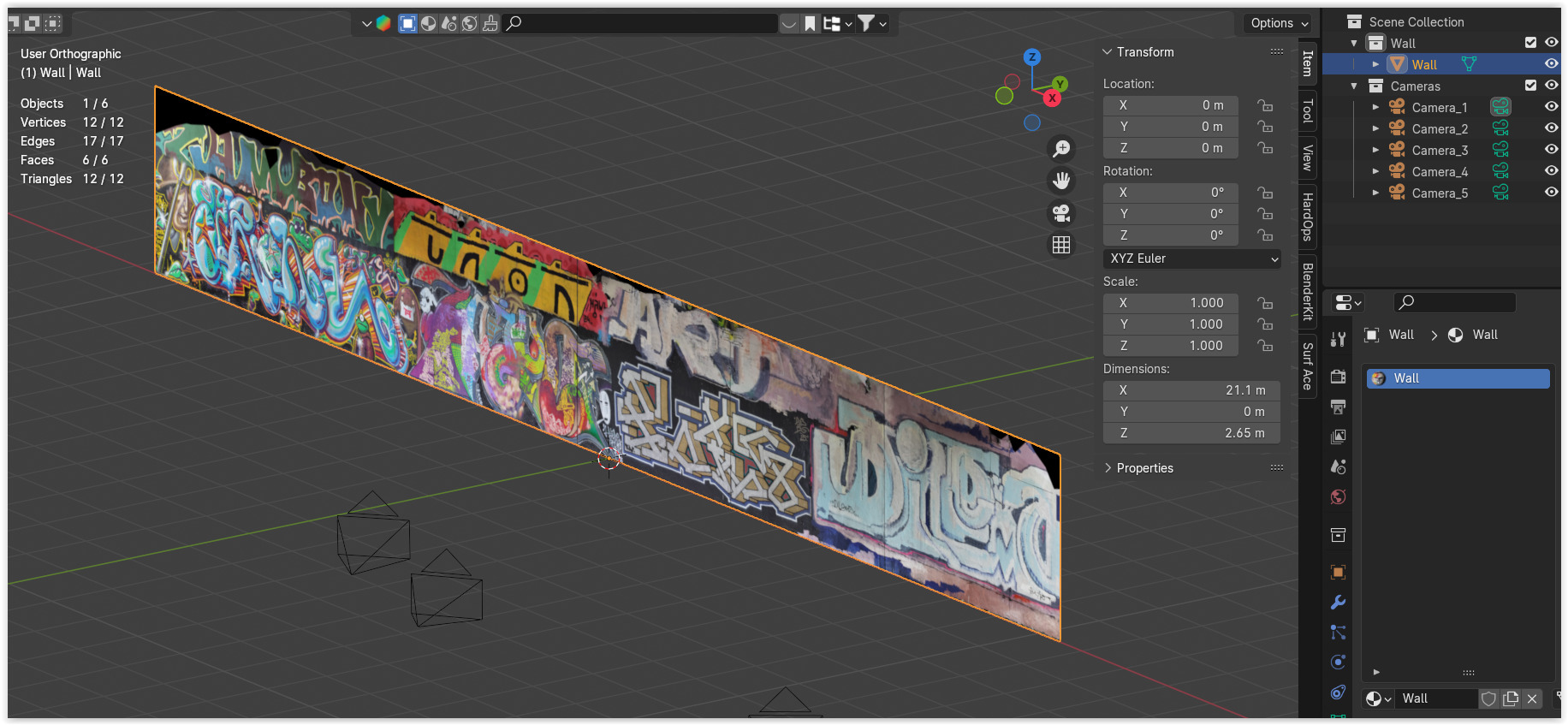Expand the Camera_2 tree item
Screen dimensions: 1568x725
(x=1375, y=128)
